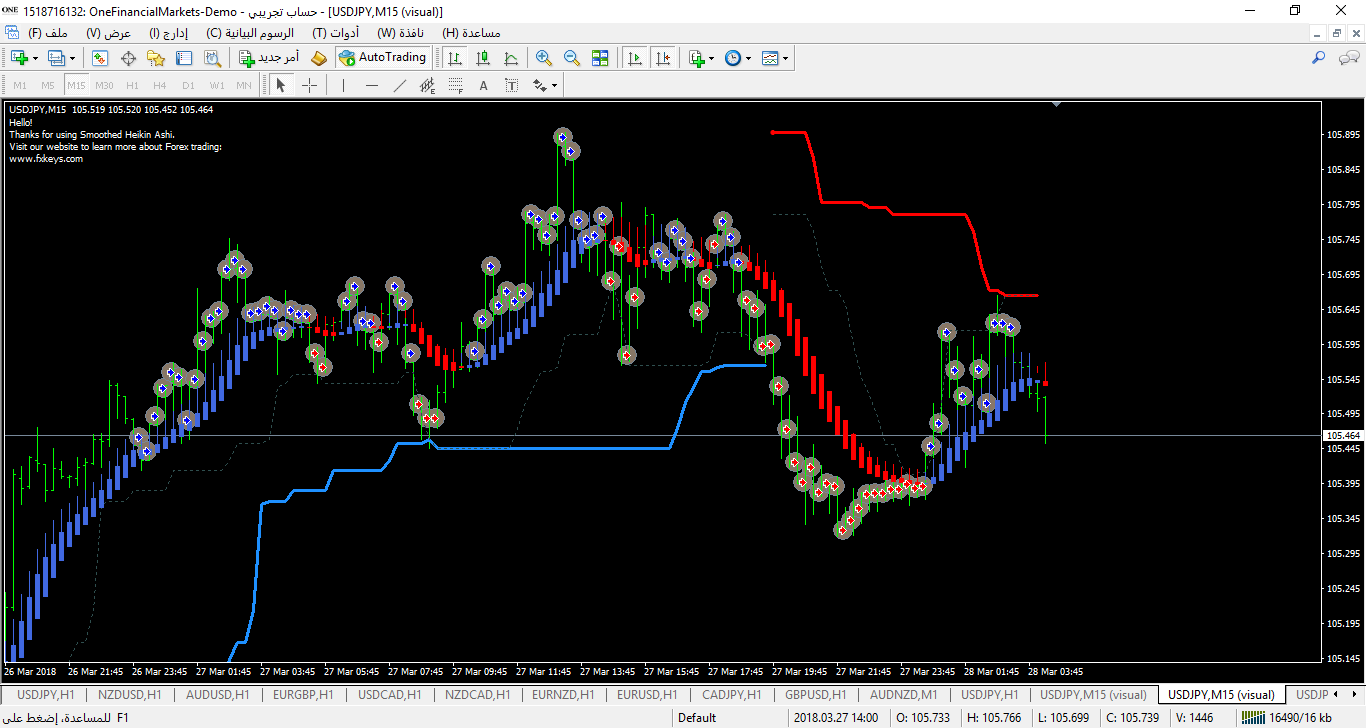1366x728 pixels.
Task: Toggle the AutoTrading button
Action: [382, 58]
